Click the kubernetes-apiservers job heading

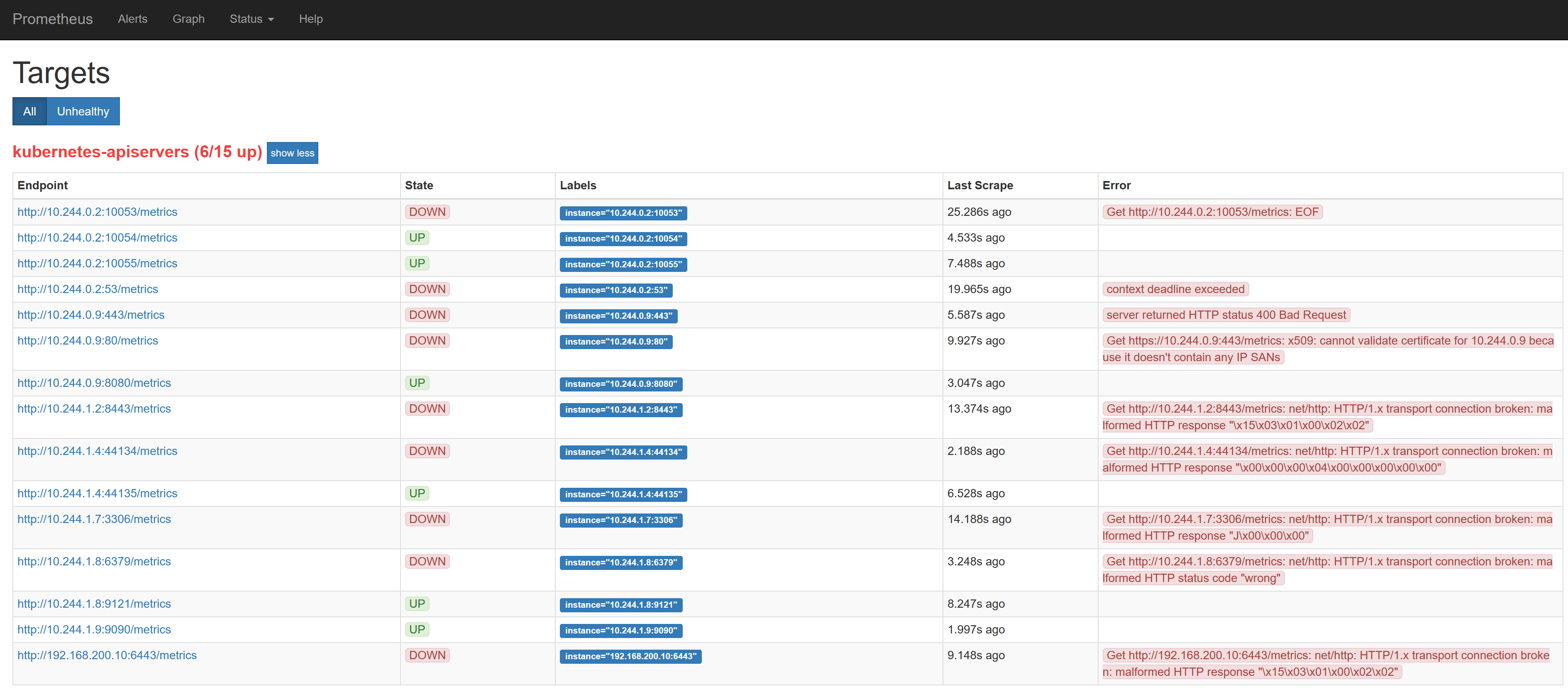click(x=137, y=152)
